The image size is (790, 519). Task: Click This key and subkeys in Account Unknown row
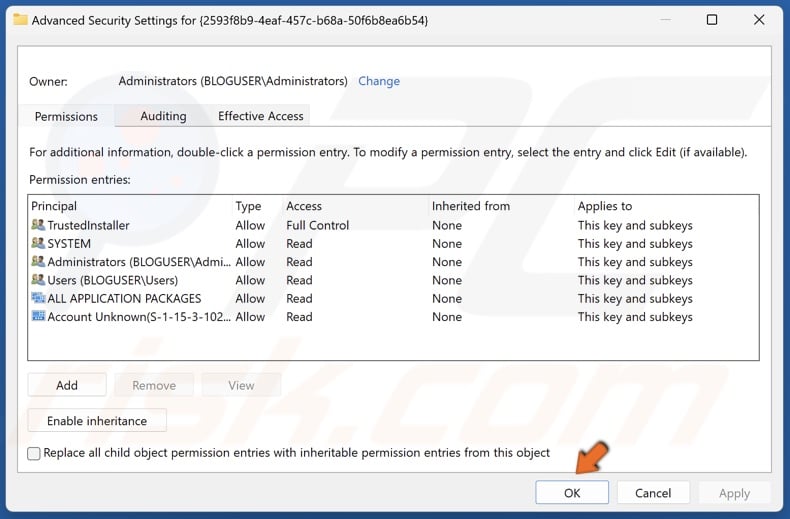[x=635, y=317]
